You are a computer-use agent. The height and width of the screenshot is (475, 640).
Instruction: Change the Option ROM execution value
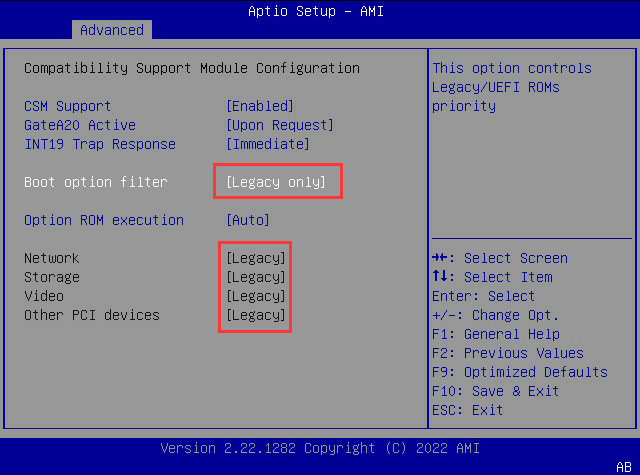(x=248, y=220)
